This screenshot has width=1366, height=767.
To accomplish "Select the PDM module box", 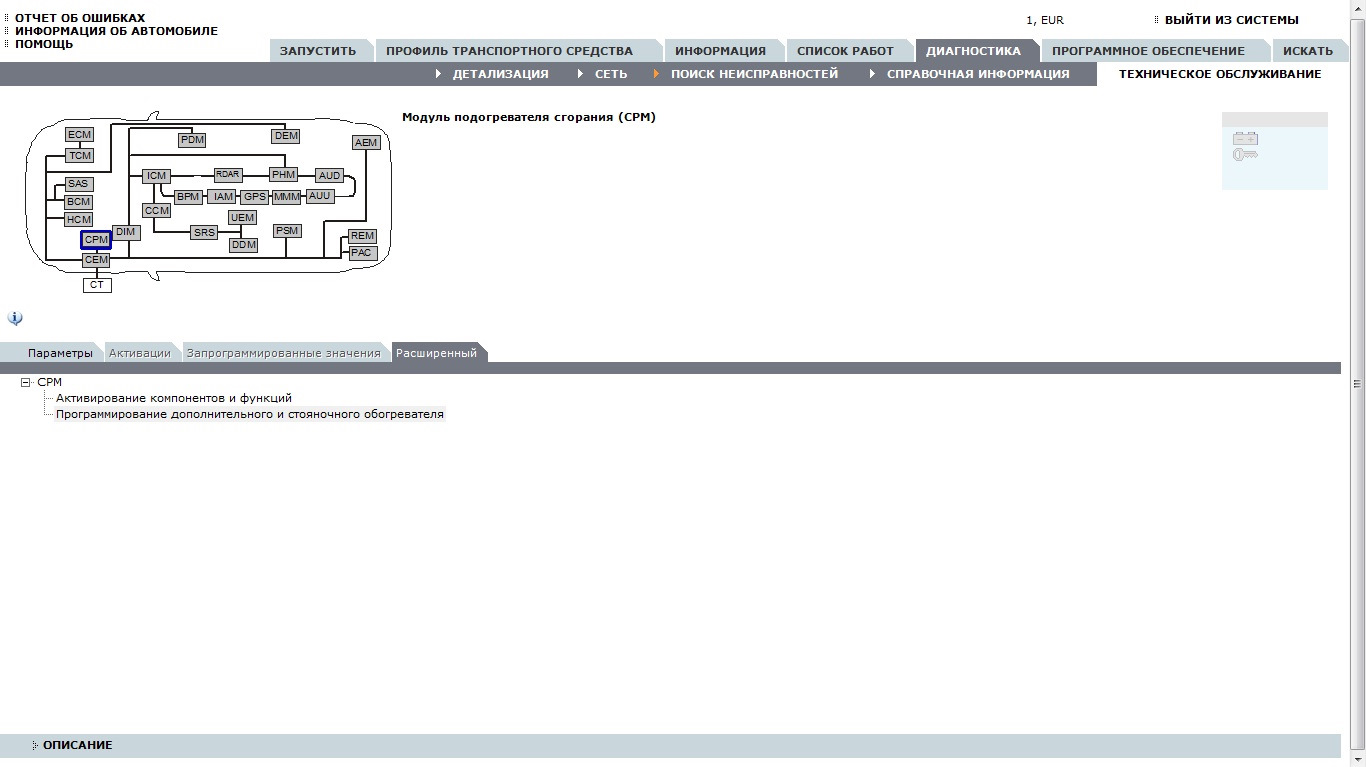I will [x=192, y=140].
